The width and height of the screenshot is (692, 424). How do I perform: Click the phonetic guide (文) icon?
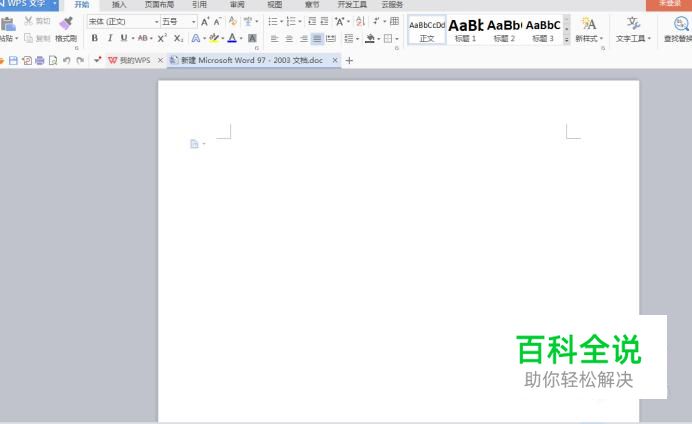[248, 21]
